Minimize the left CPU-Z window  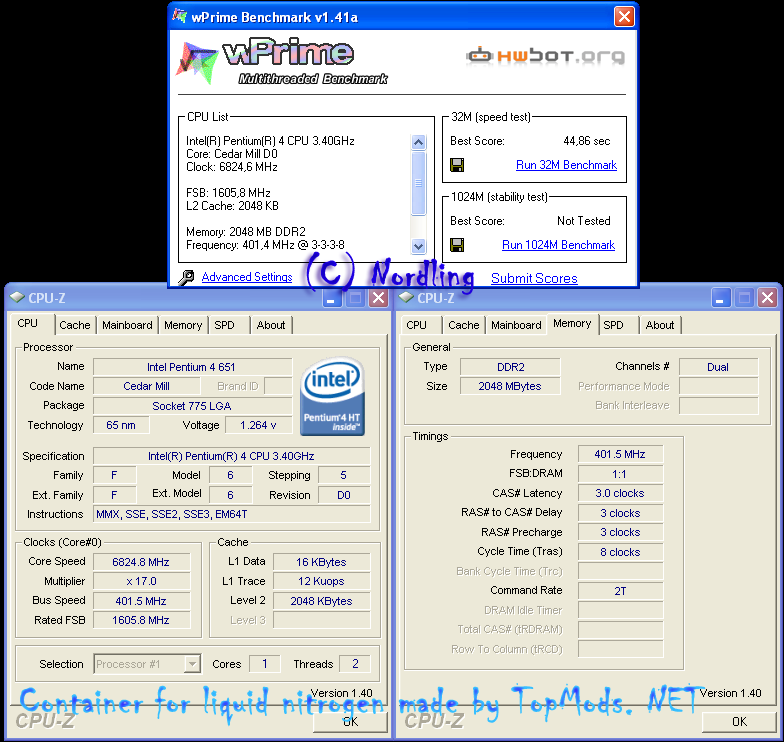(x=331, y=298)
